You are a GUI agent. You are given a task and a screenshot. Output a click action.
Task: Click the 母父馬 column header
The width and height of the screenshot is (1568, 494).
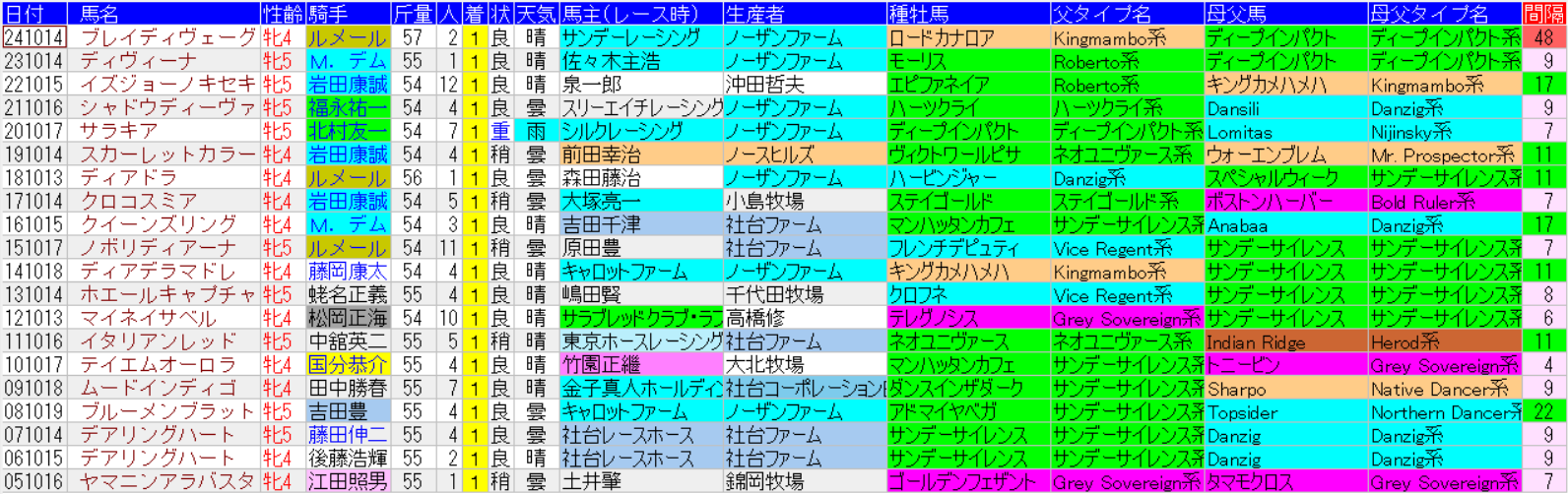coord(1285,14)
